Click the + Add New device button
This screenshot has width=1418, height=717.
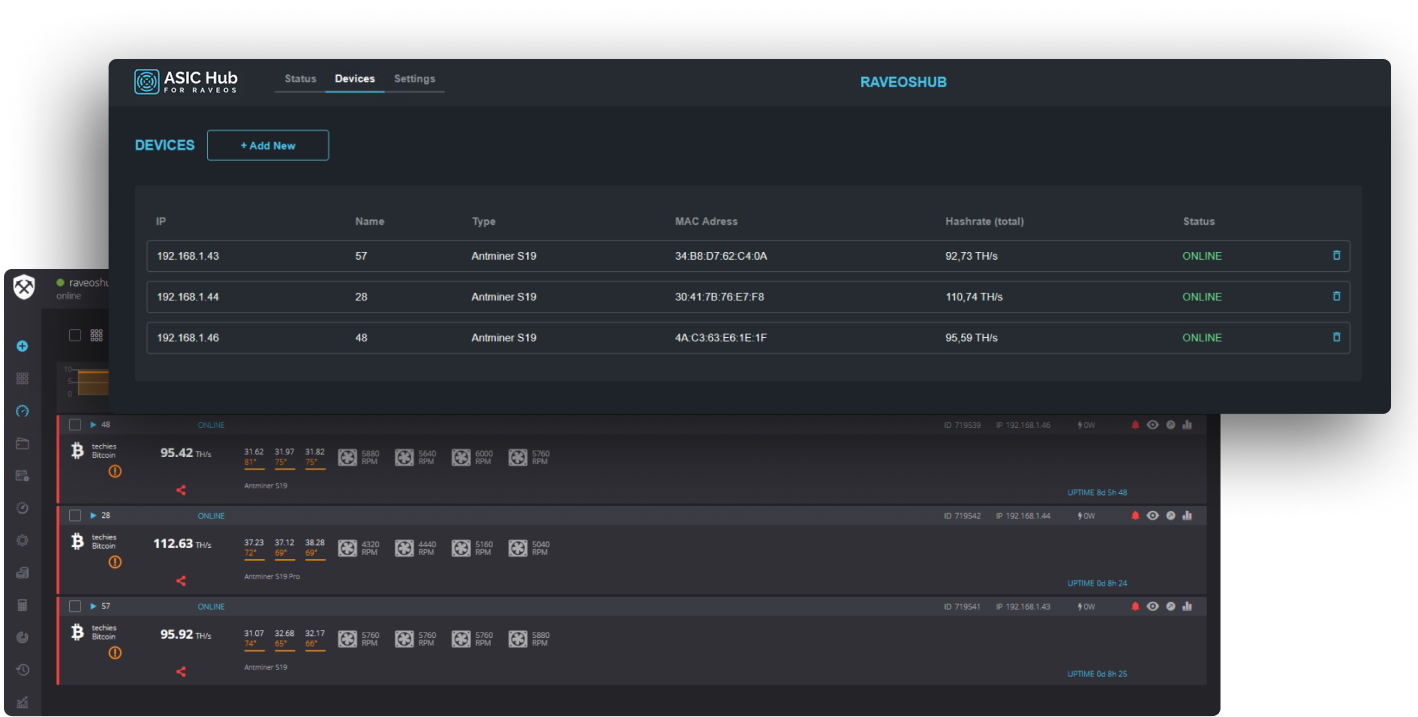tap(268, 145)
